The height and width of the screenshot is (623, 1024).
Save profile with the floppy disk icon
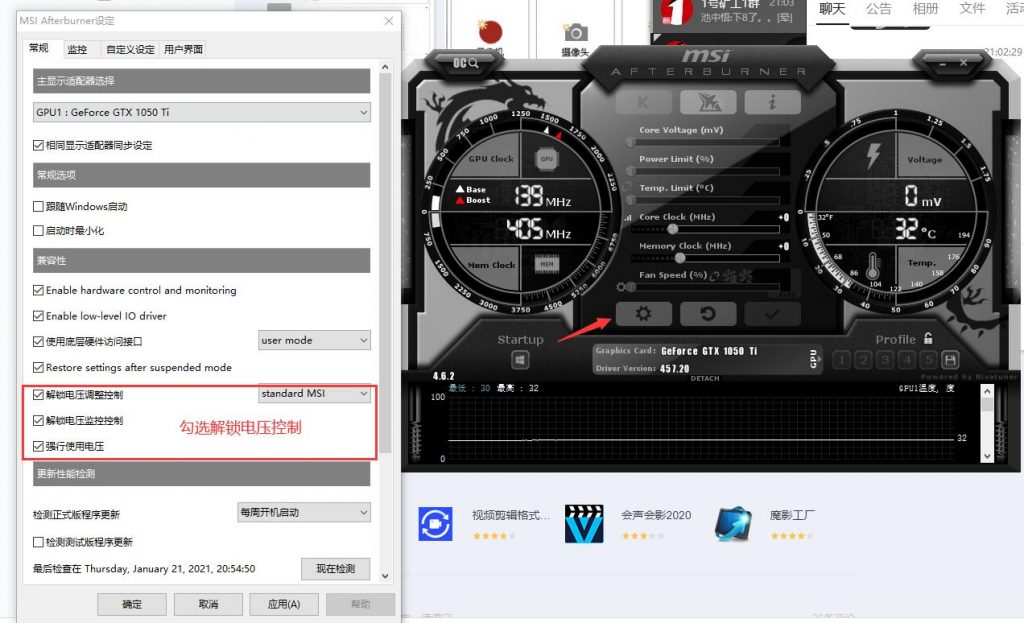(950, 360)
